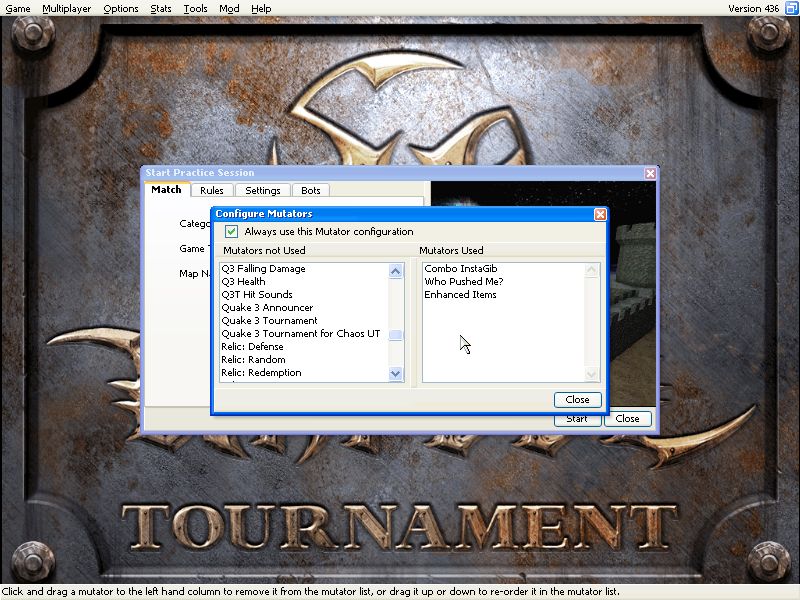Screen dimensions: 800x600
Task: Click the scroll up arrow in Mutators not Used
Action: (x=396, y=269)
